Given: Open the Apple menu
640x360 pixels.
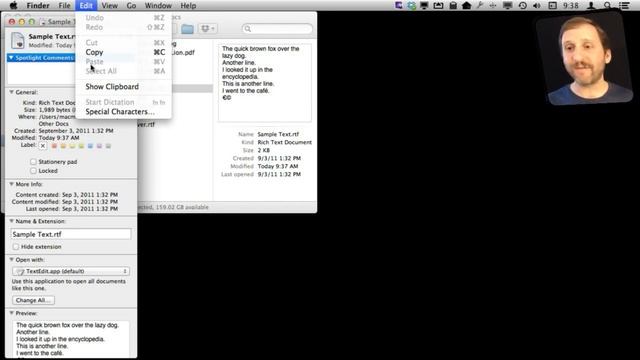Looking at the screenshot, I should click(x=13, y=5).
